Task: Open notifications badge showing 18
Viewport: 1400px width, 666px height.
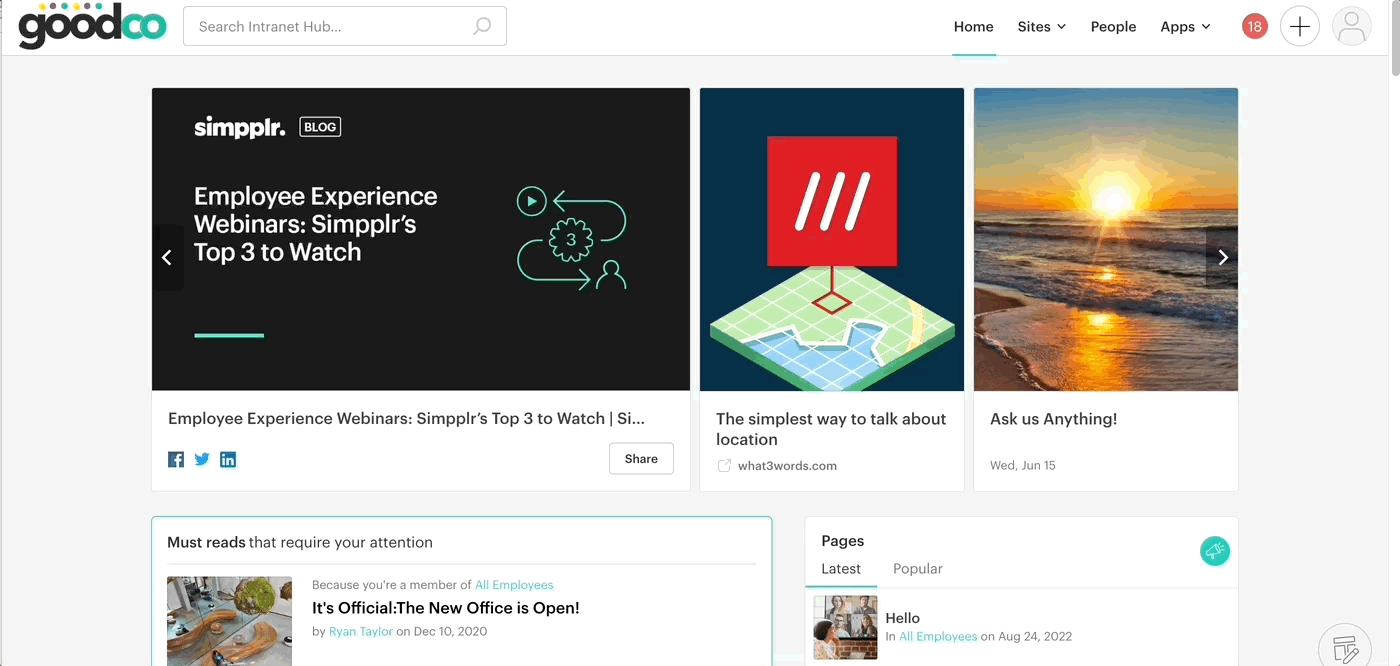Action: pyautogui.click(x=1254, y=27)
